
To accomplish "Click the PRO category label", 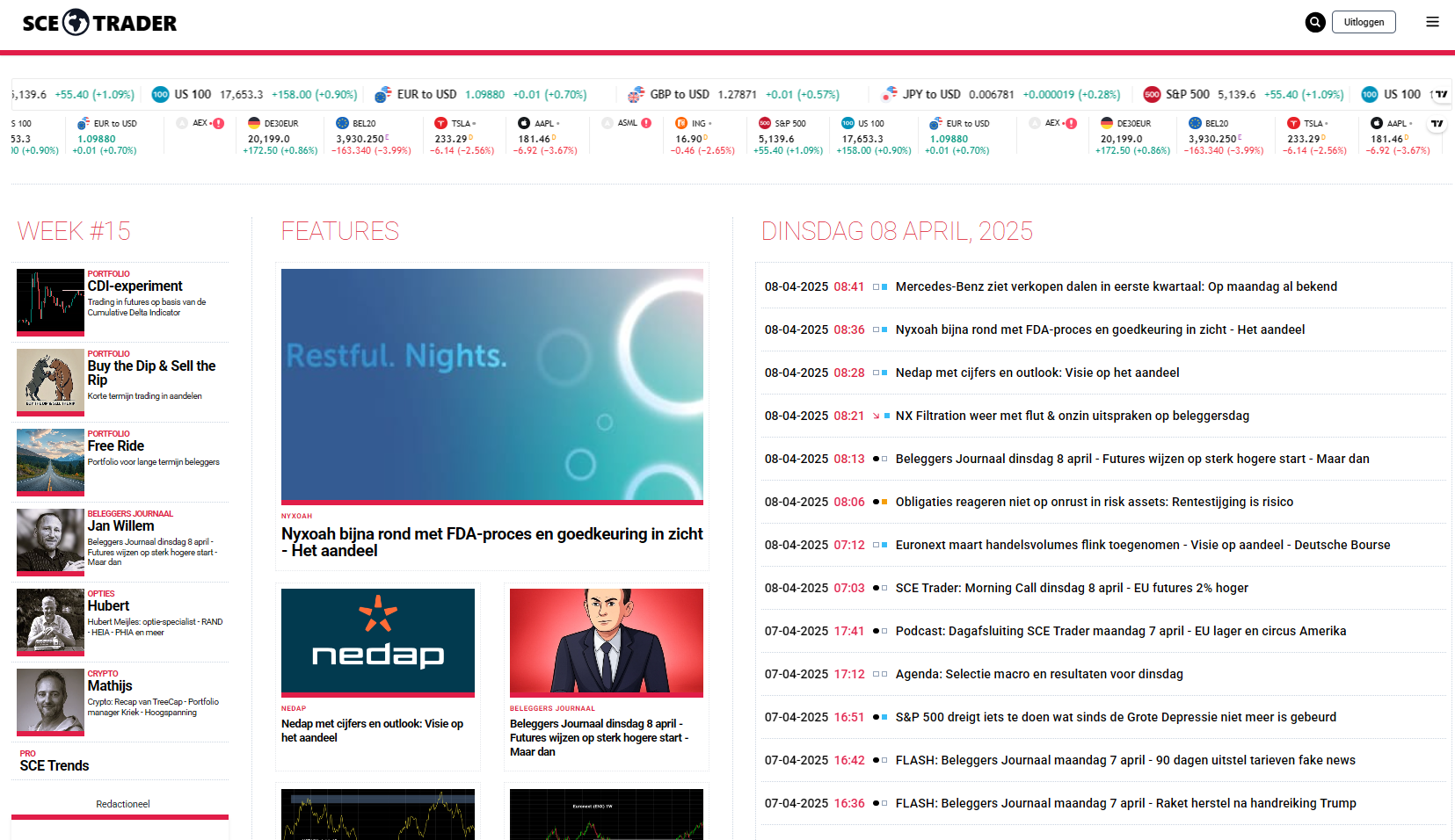I will tap(28, 754).
